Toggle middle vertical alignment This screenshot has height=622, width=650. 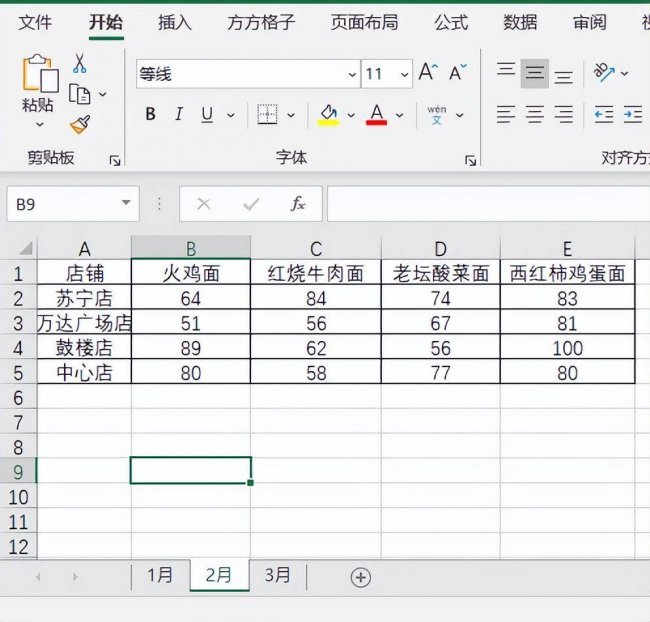pos(535,73)
